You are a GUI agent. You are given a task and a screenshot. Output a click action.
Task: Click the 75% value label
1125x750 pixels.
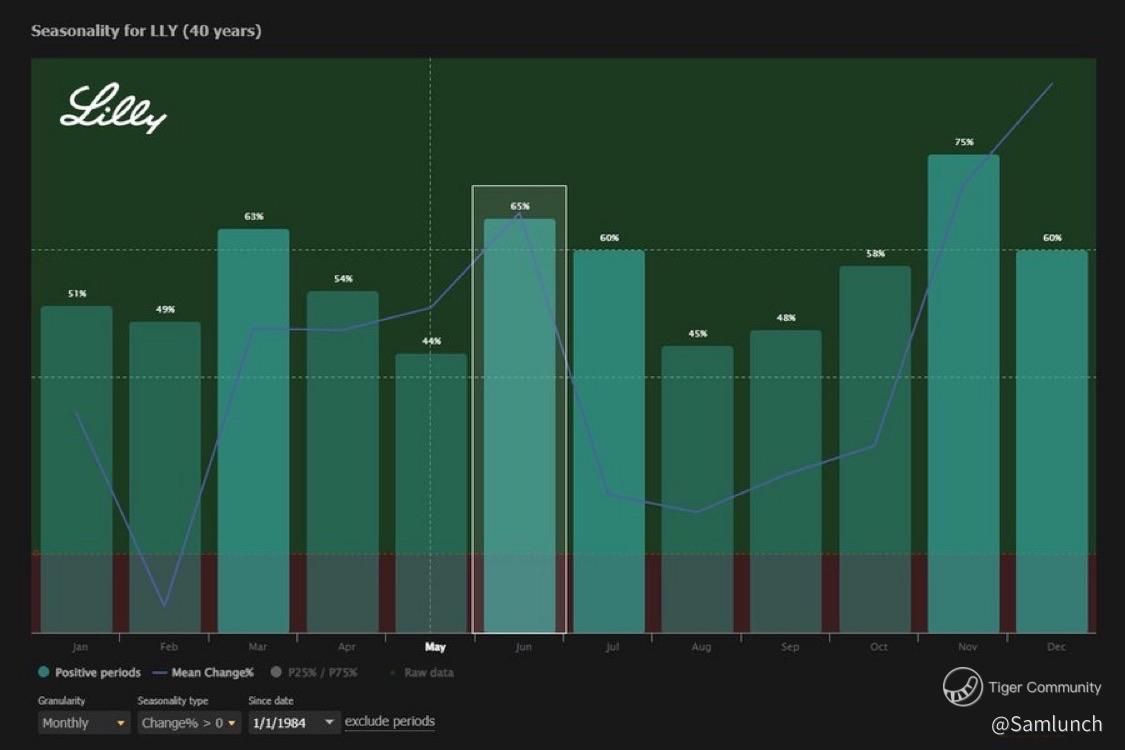pos(964,142)
